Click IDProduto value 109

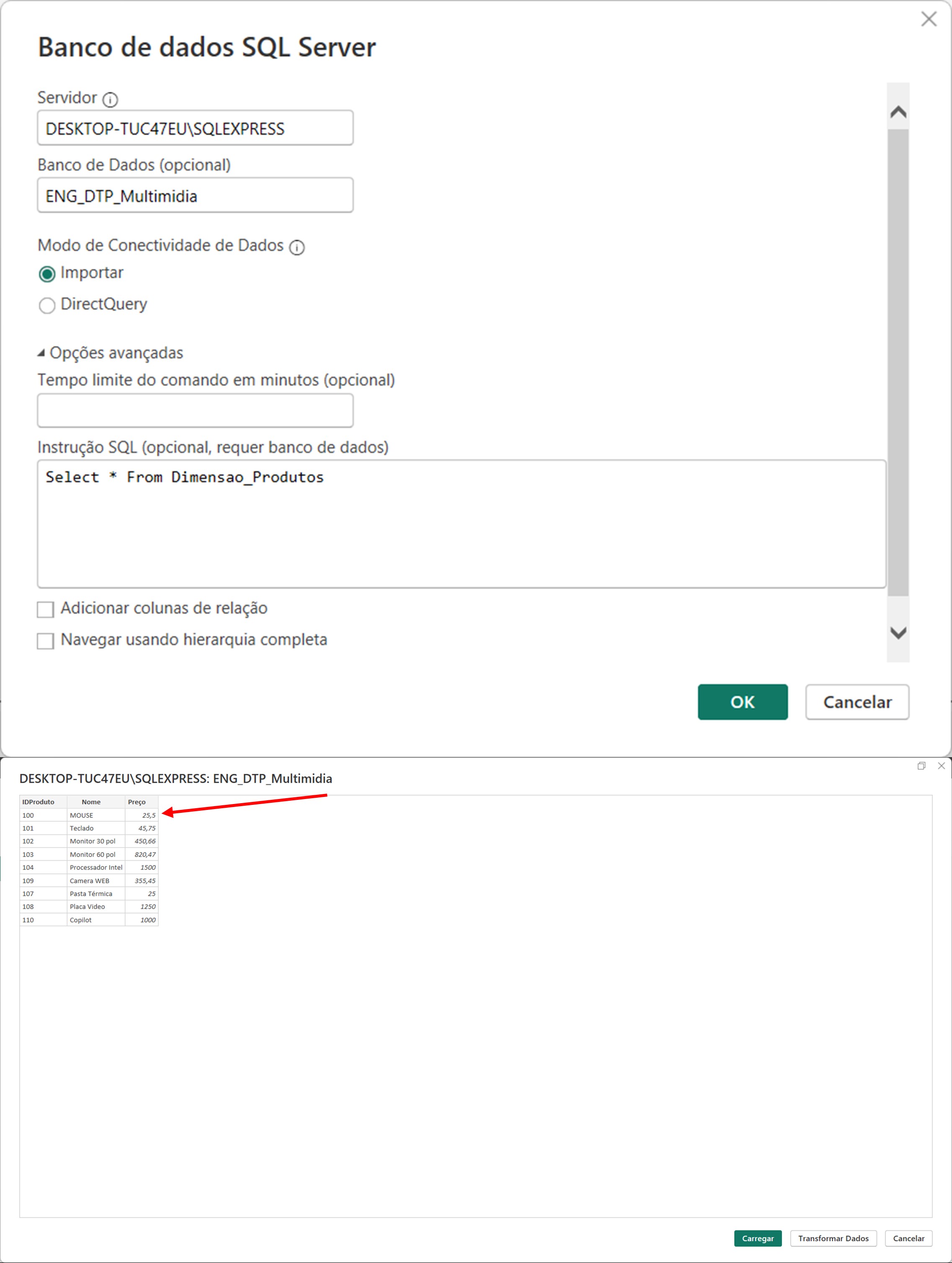pos(44,880)
